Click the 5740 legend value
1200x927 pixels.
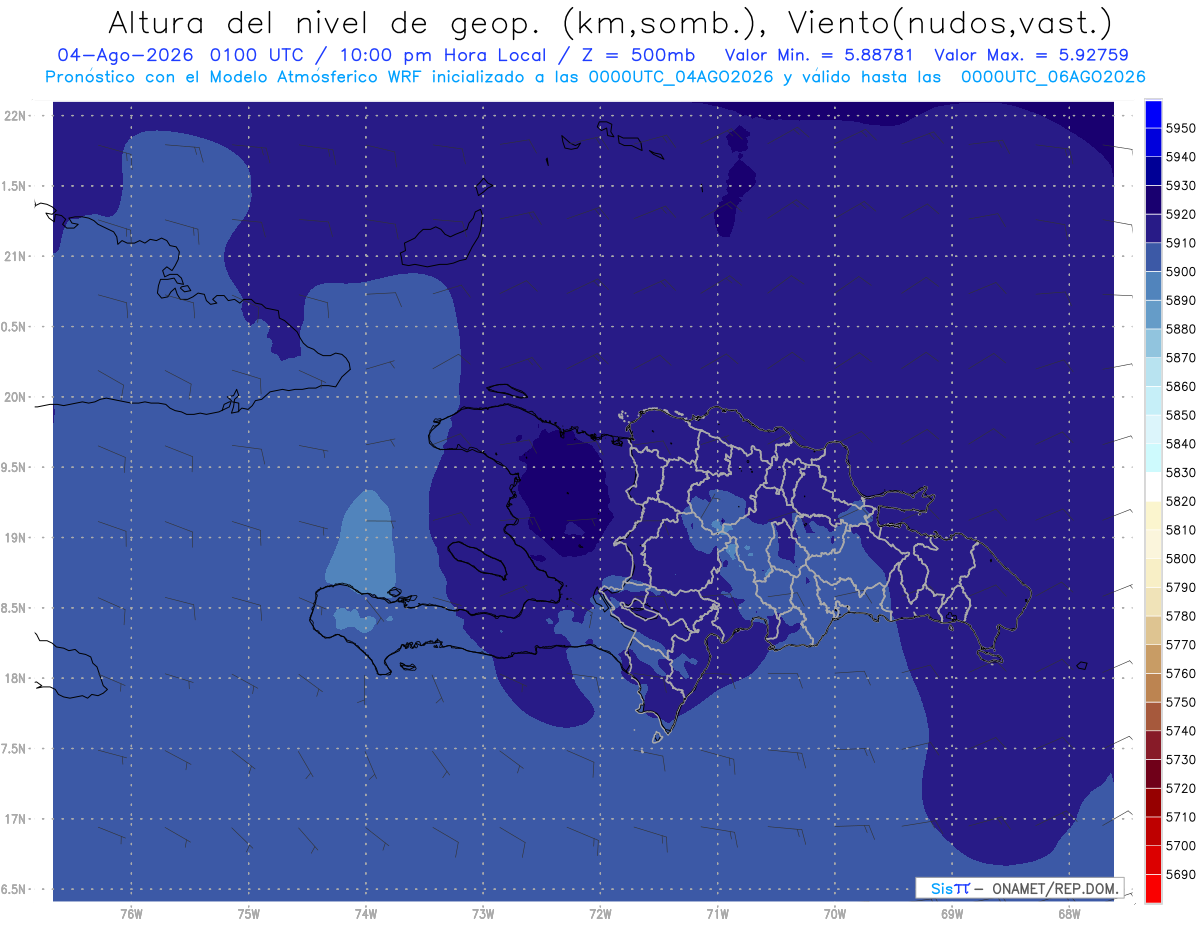coord(1181,731)
